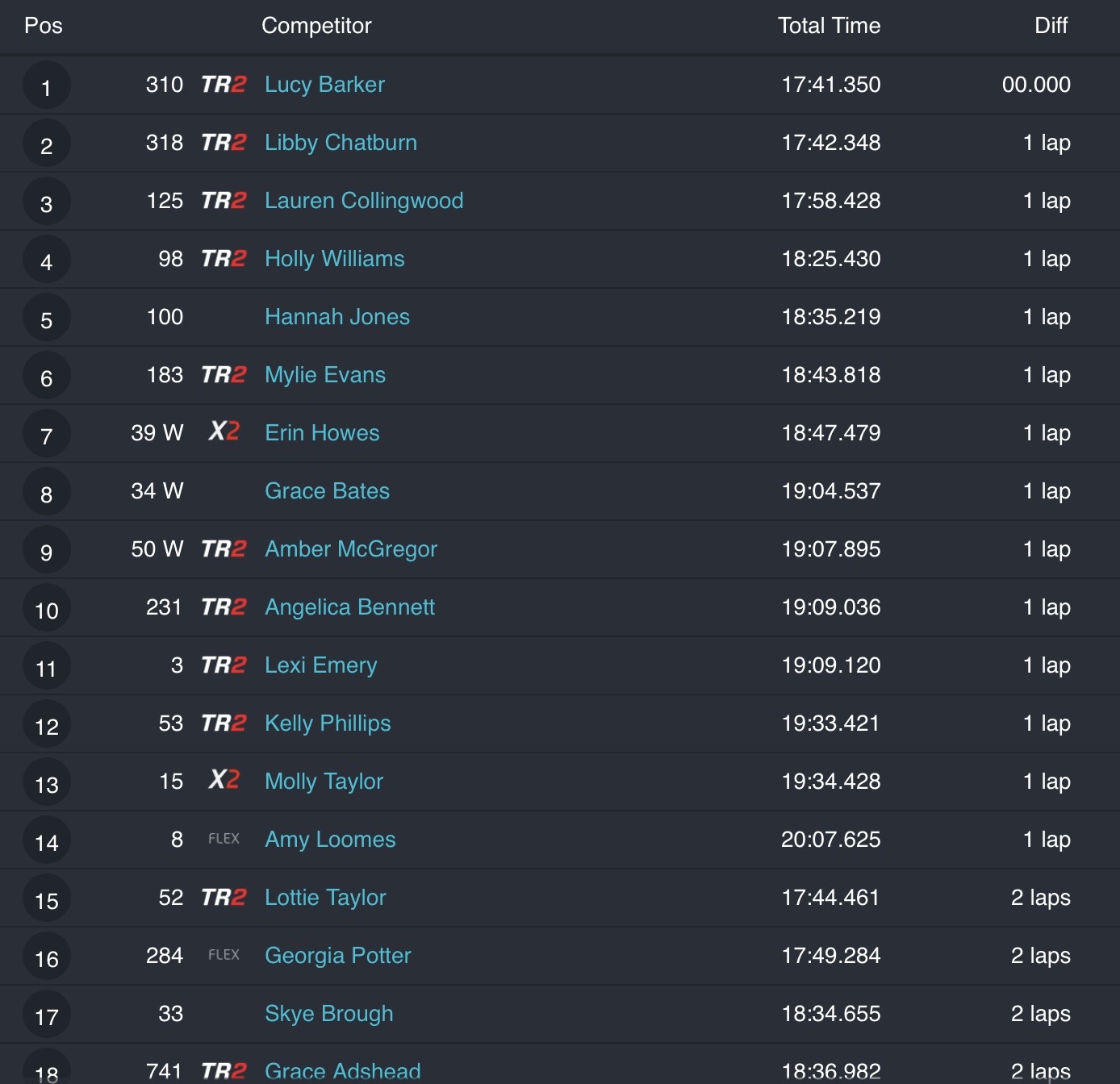Click the Competitor column header
The image size is (1120, 1084).
(x=316, y=26)
